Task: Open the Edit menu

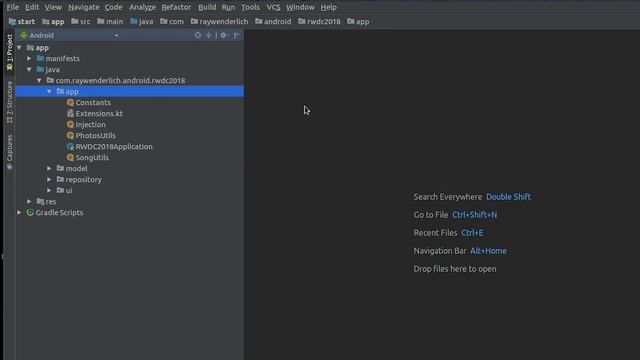Action: click(x=32, y=7)
